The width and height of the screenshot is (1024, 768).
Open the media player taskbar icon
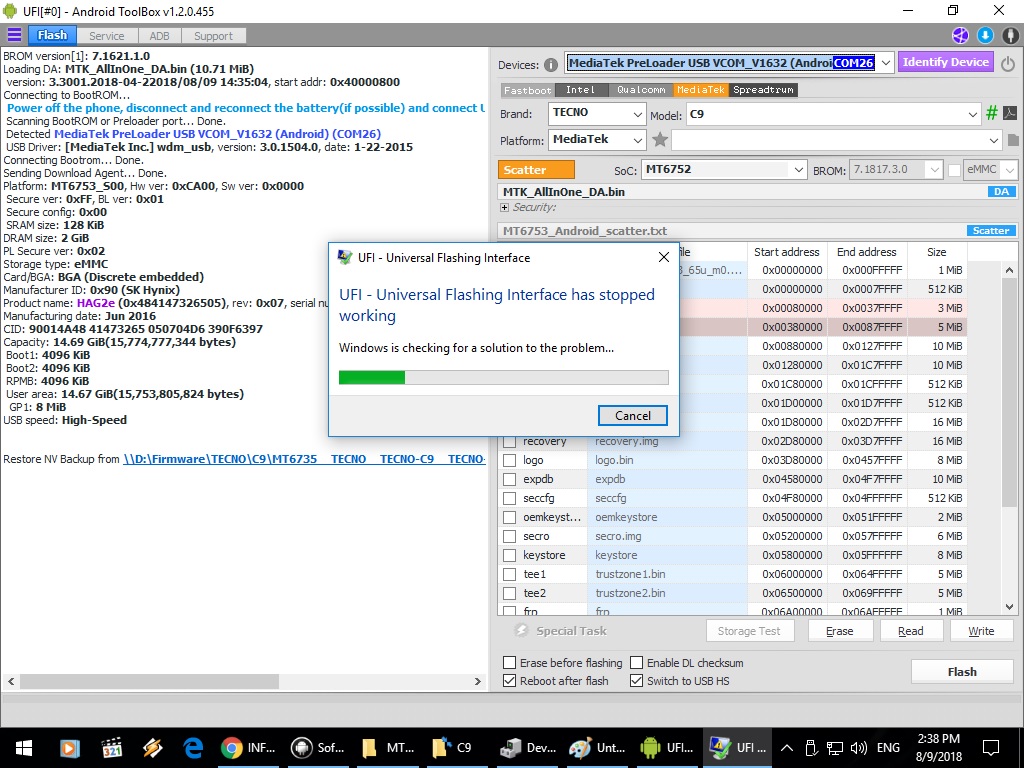(x=70, y=747)
